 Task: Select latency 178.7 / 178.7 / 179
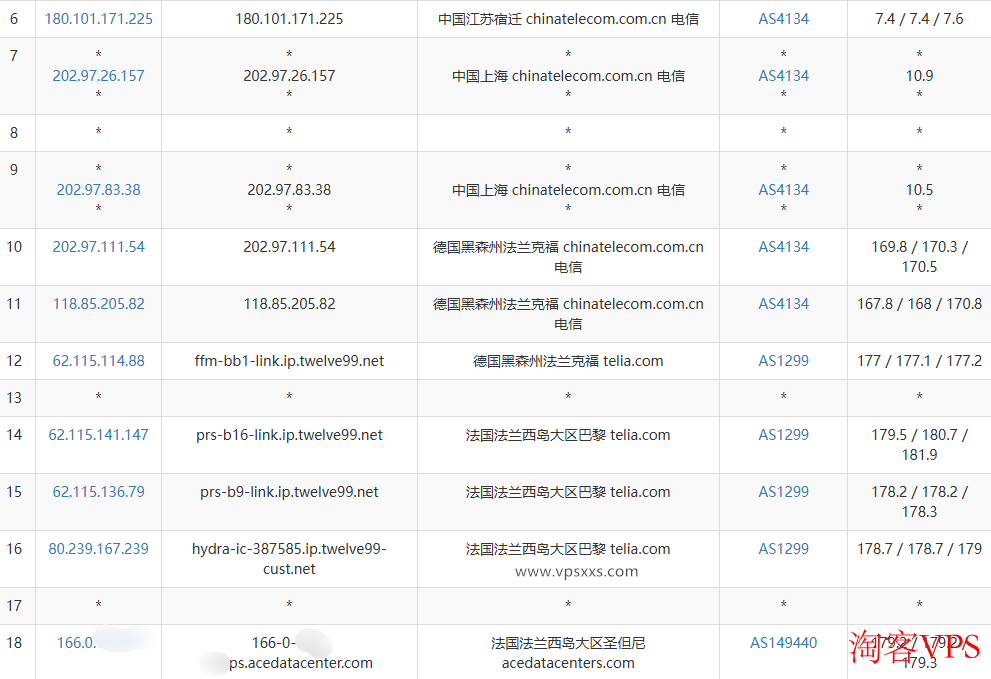point(919,549)
